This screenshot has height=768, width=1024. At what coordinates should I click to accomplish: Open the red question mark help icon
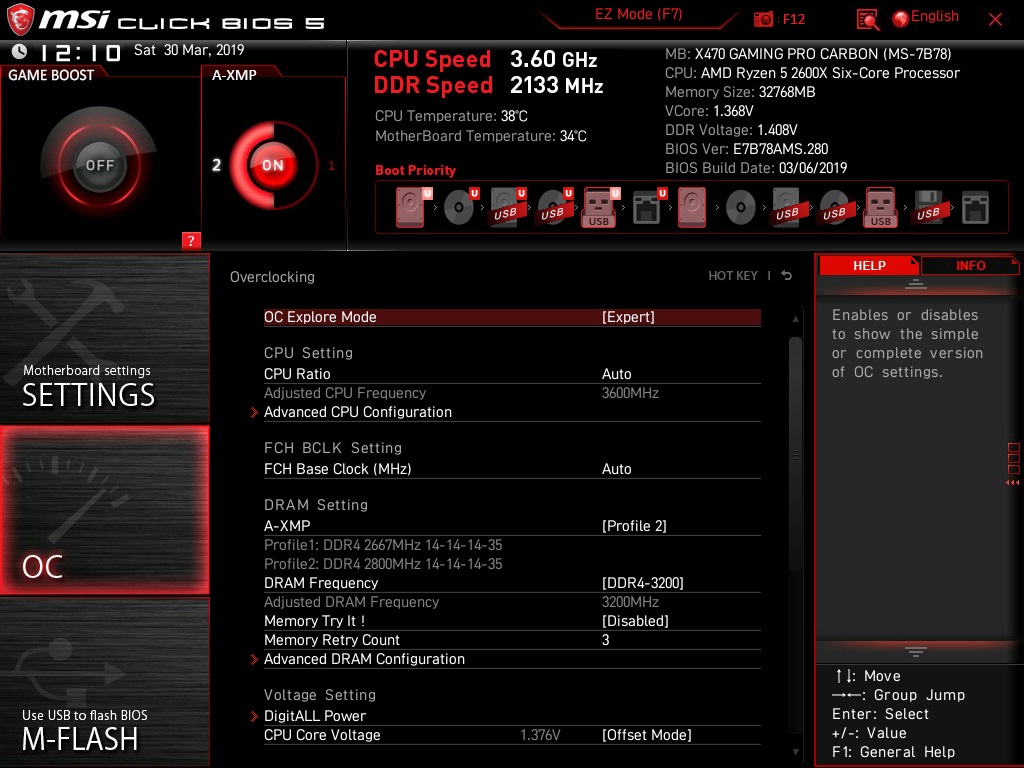pos(191,240)
